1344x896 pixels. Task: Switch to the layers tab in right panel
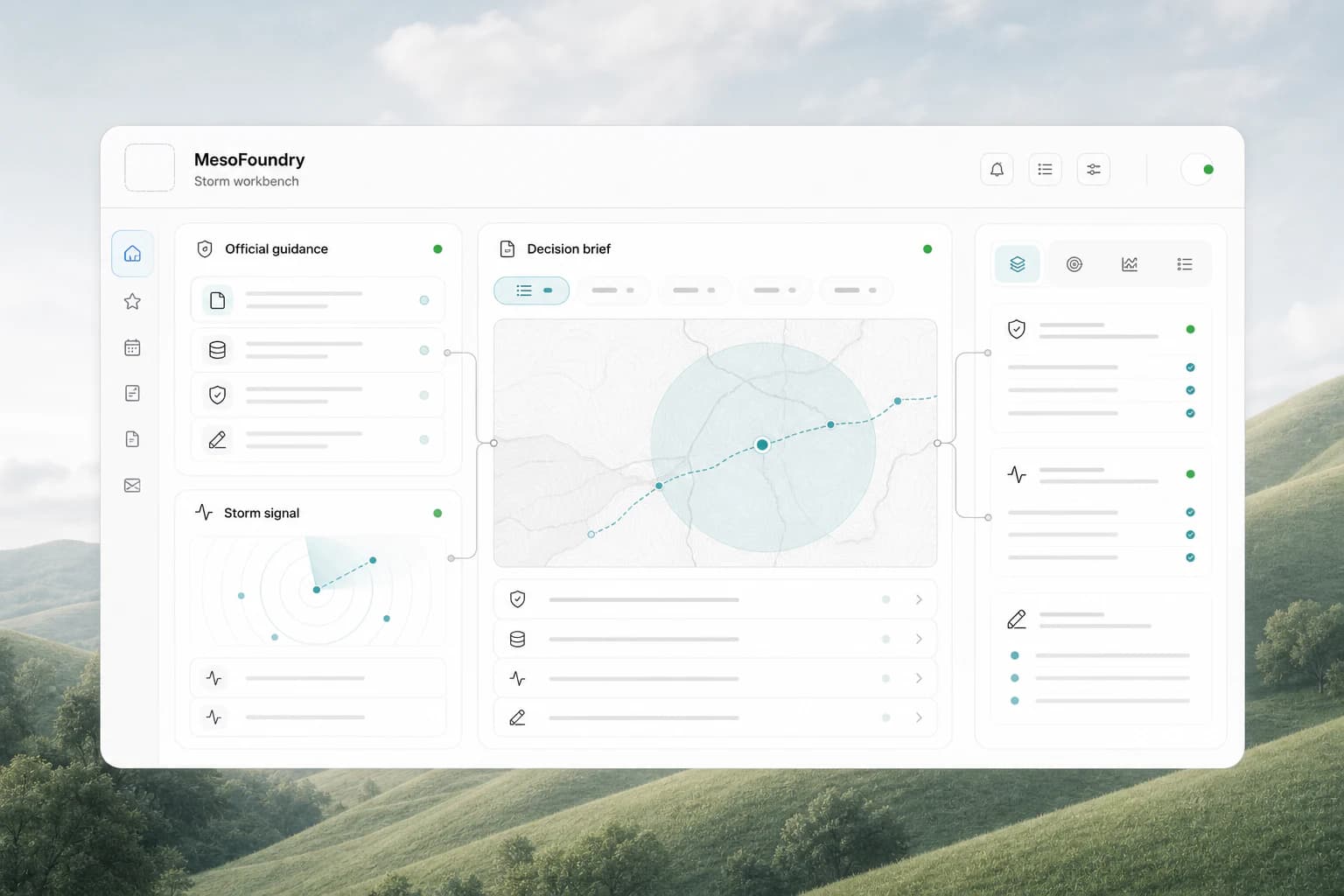coord(1018,264)
